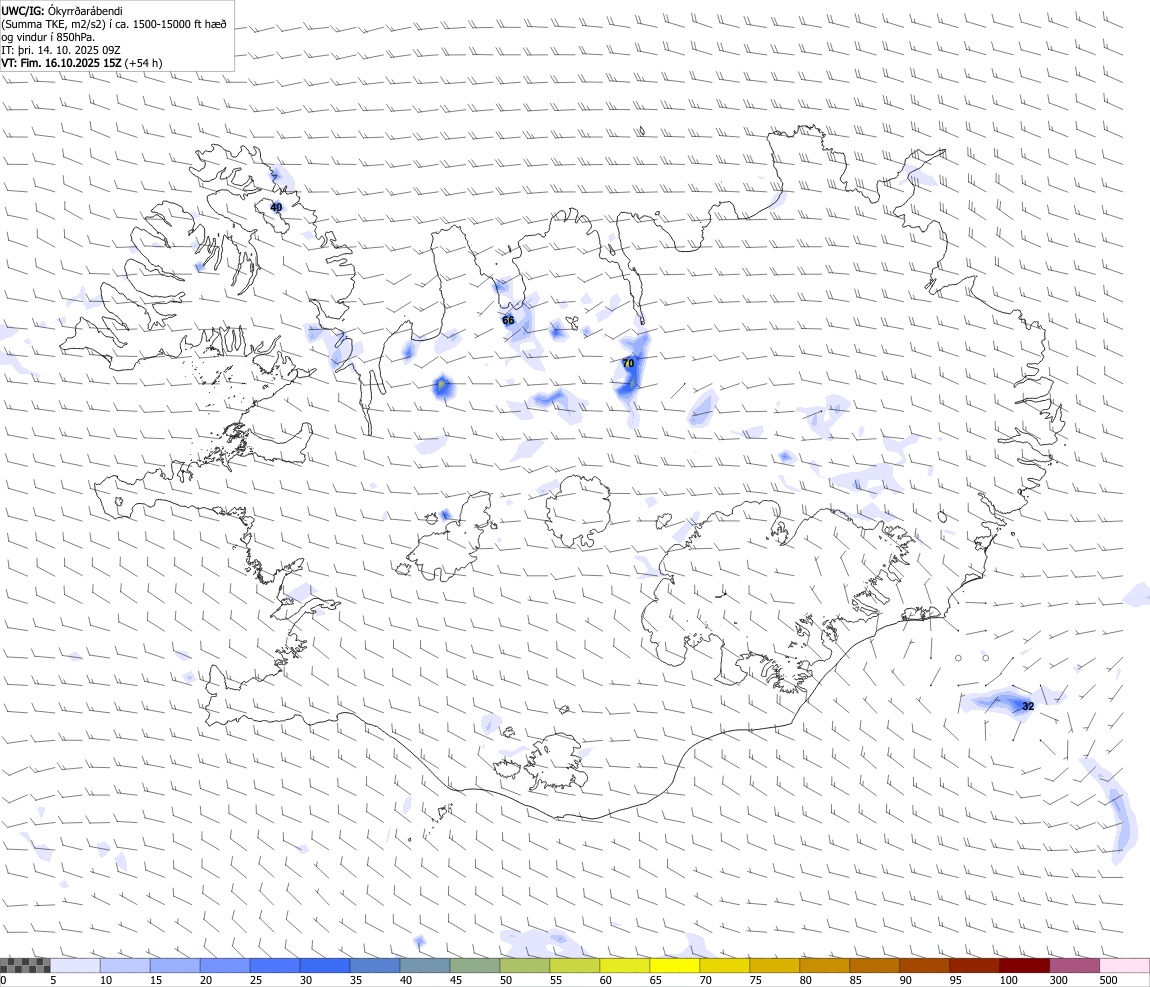Click the '32' value label offshore southeast
Screen dimensions: 1150x987
pyautogui.click(x=1028, y=706)
